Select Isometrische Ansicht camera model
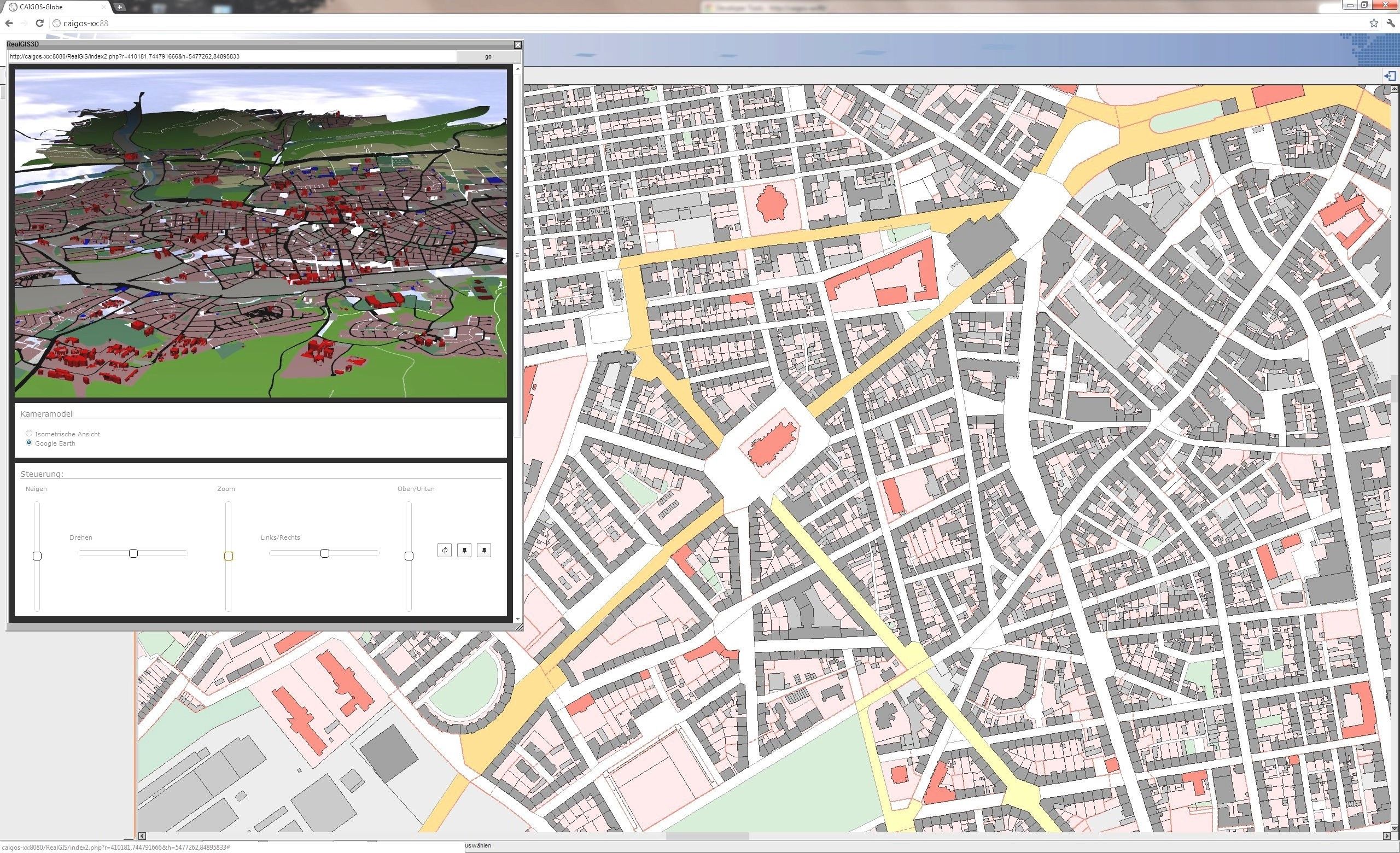The width and height of the screenshot is (1400, 853). tap(29, 433)
